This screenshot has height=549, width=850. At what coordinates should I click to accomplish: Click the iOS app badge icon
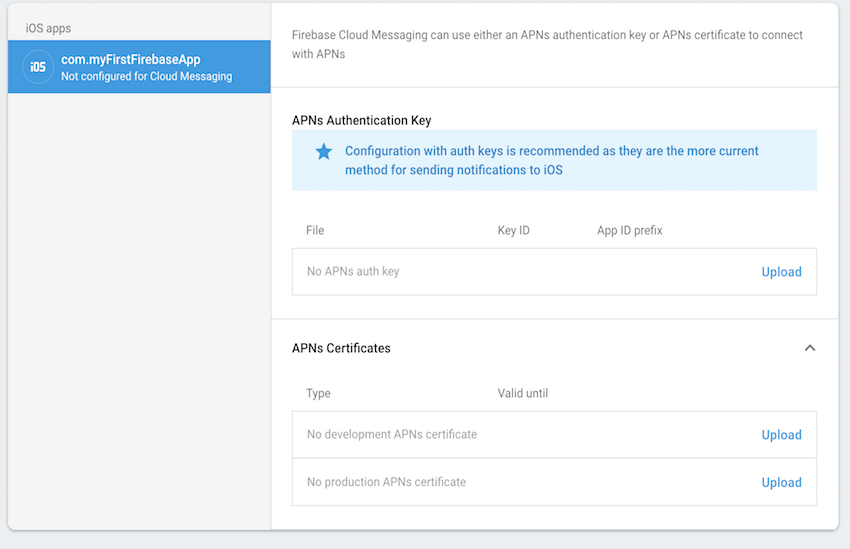tap(37, 67)
